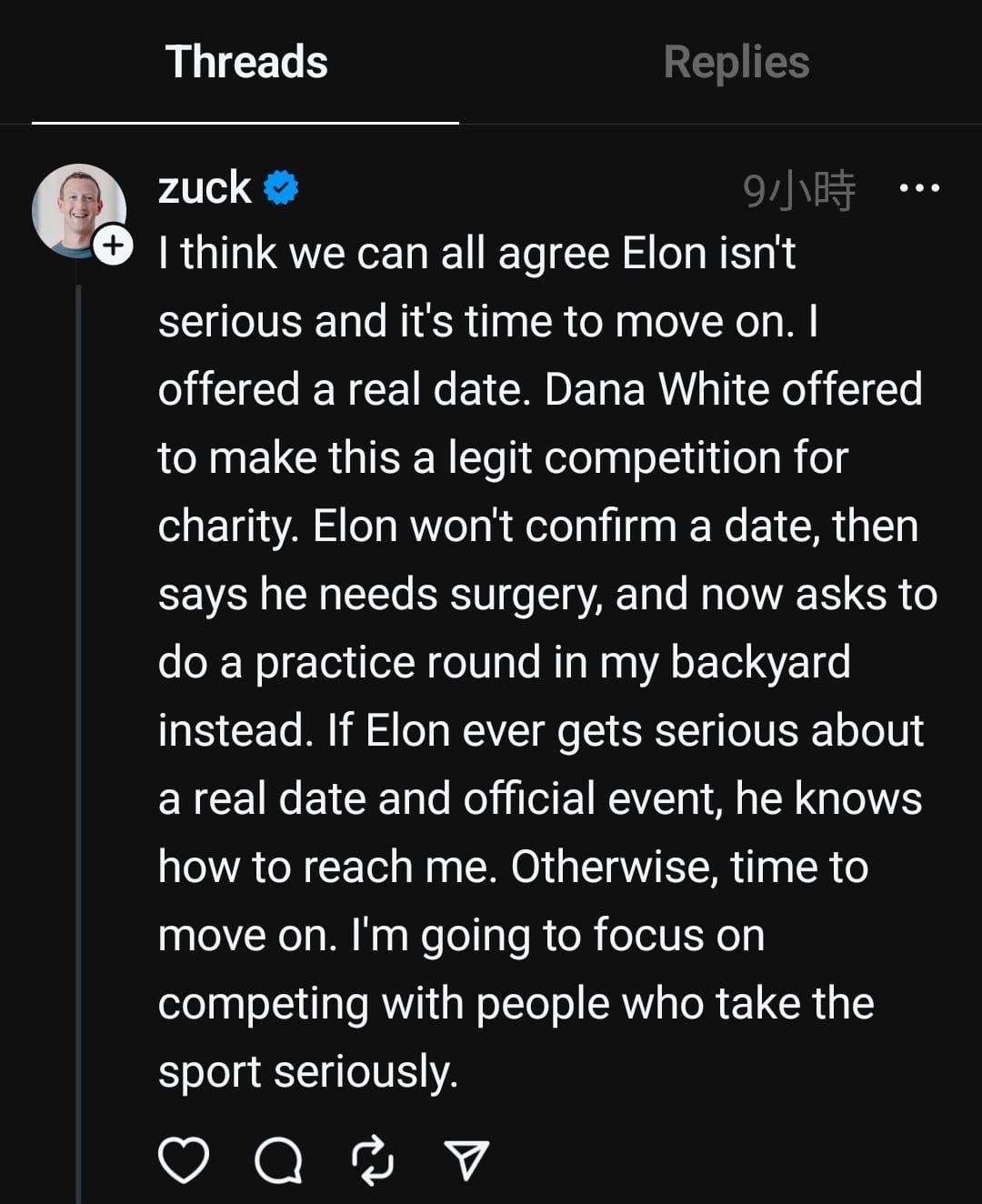This screenshot has width=982, height=1204.
Task: Switch to the Replies tab
Action: [736, 62]
